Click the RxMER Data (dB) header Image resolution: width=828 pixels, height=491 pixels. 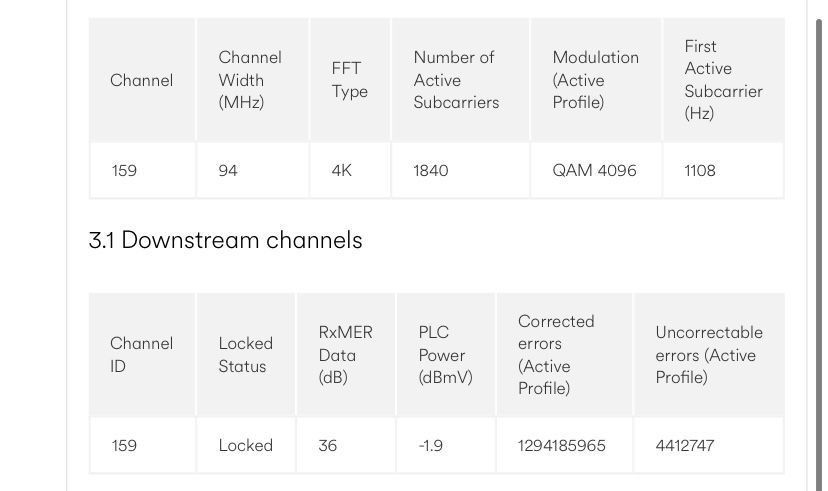345,355
